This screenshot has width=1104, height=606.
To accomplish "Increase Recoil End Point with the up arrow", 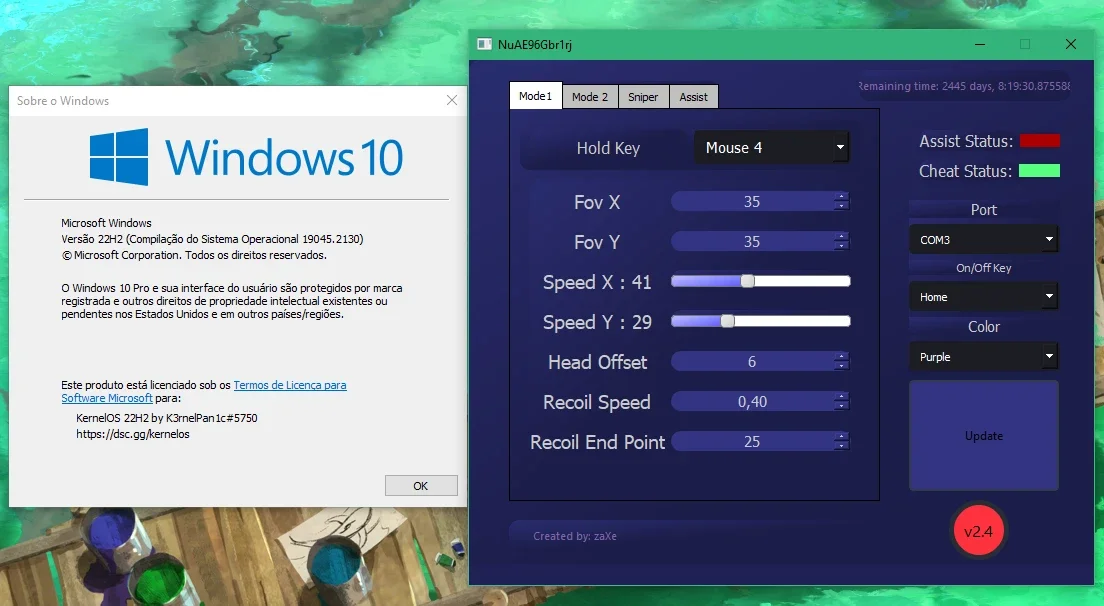I will [841, 437].
